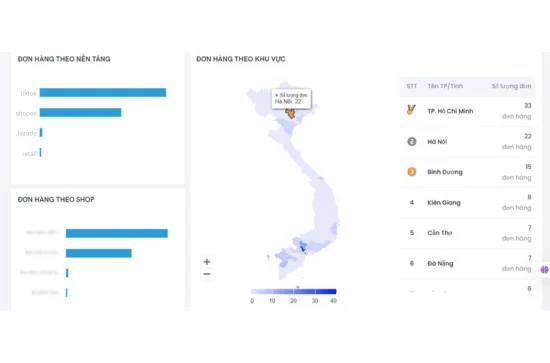Screen dimensions: 550x363
Task: Click the silver rank 2 badge for Hà Nội
Action: (412, 141)
